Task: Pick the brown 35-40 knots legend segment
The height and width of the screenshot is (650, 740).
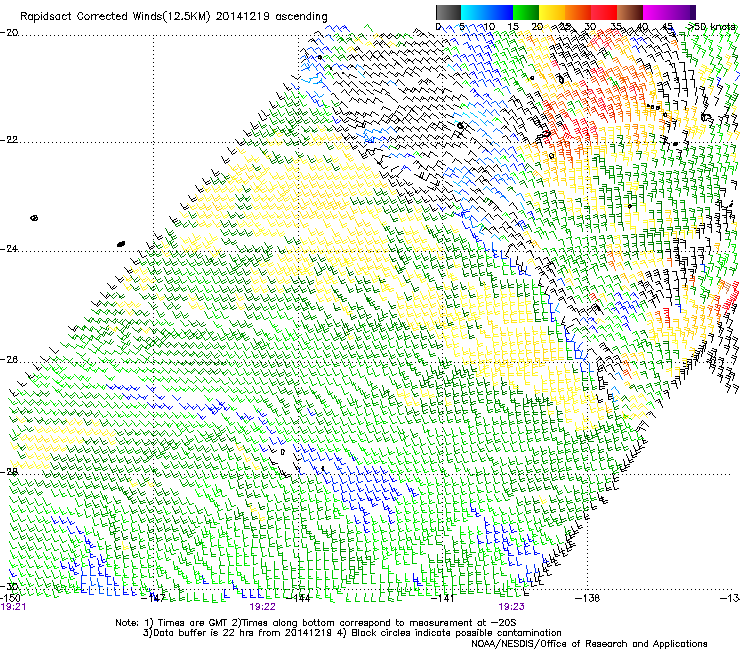Action: pyautogui.click(x=630, y=12)
